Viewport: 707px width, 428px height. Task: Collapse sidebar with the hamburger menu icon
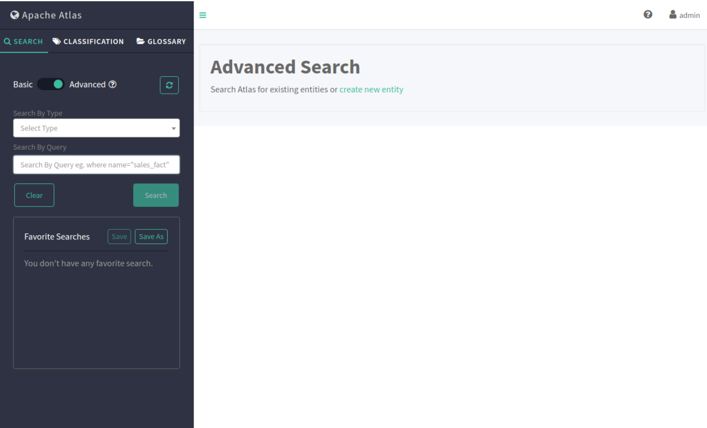coord(203,15)
